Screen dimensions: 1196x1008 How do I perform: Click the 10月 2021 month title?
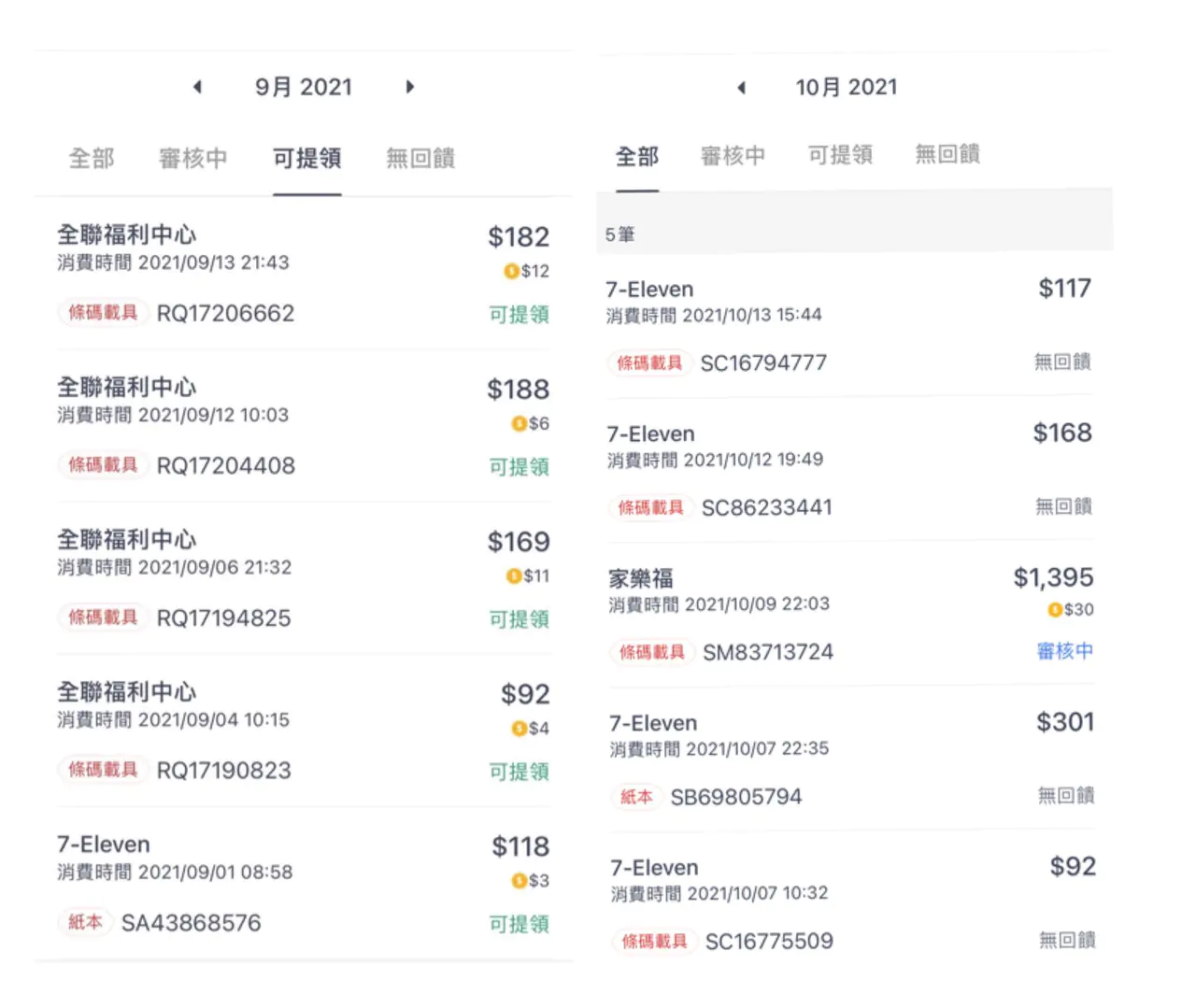click(x=847, y=87)
